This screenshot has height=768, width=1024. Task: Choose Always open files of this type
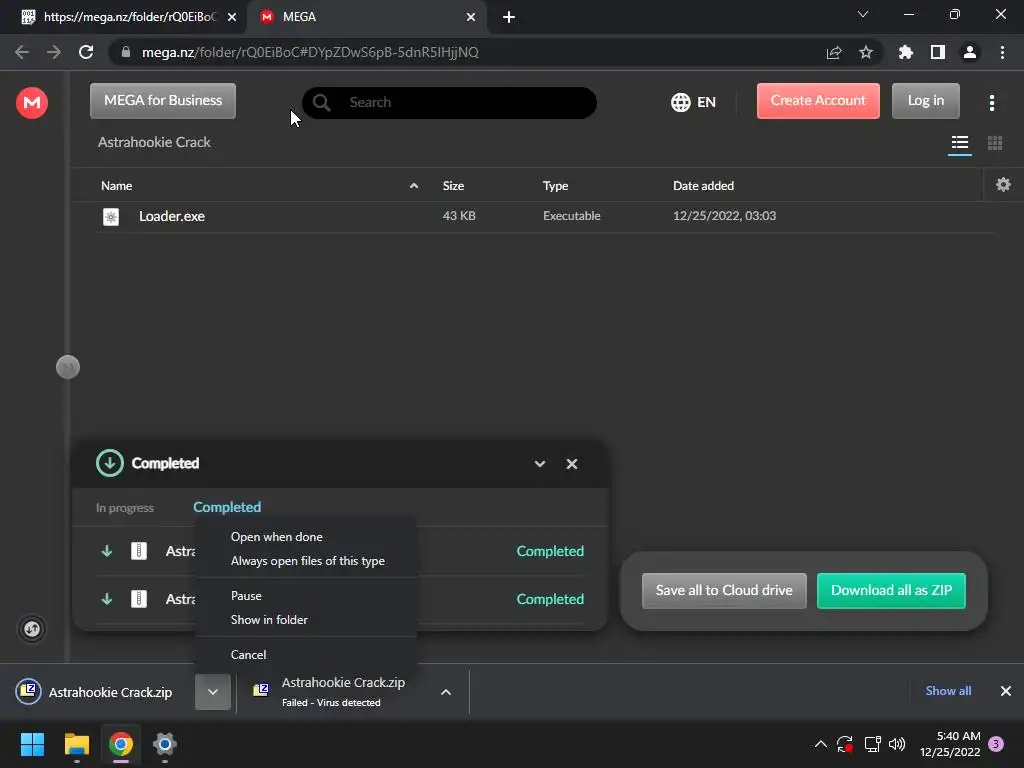(x=308, y=561)
